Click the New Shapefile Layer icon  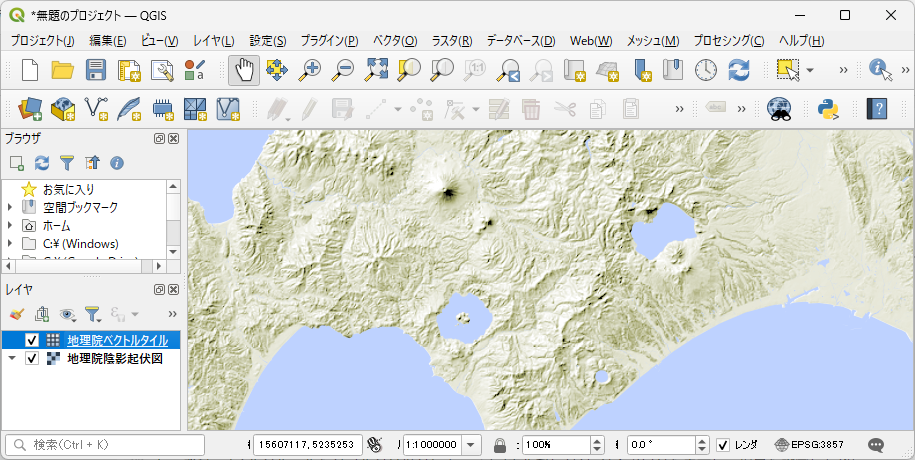coord(96,109)
